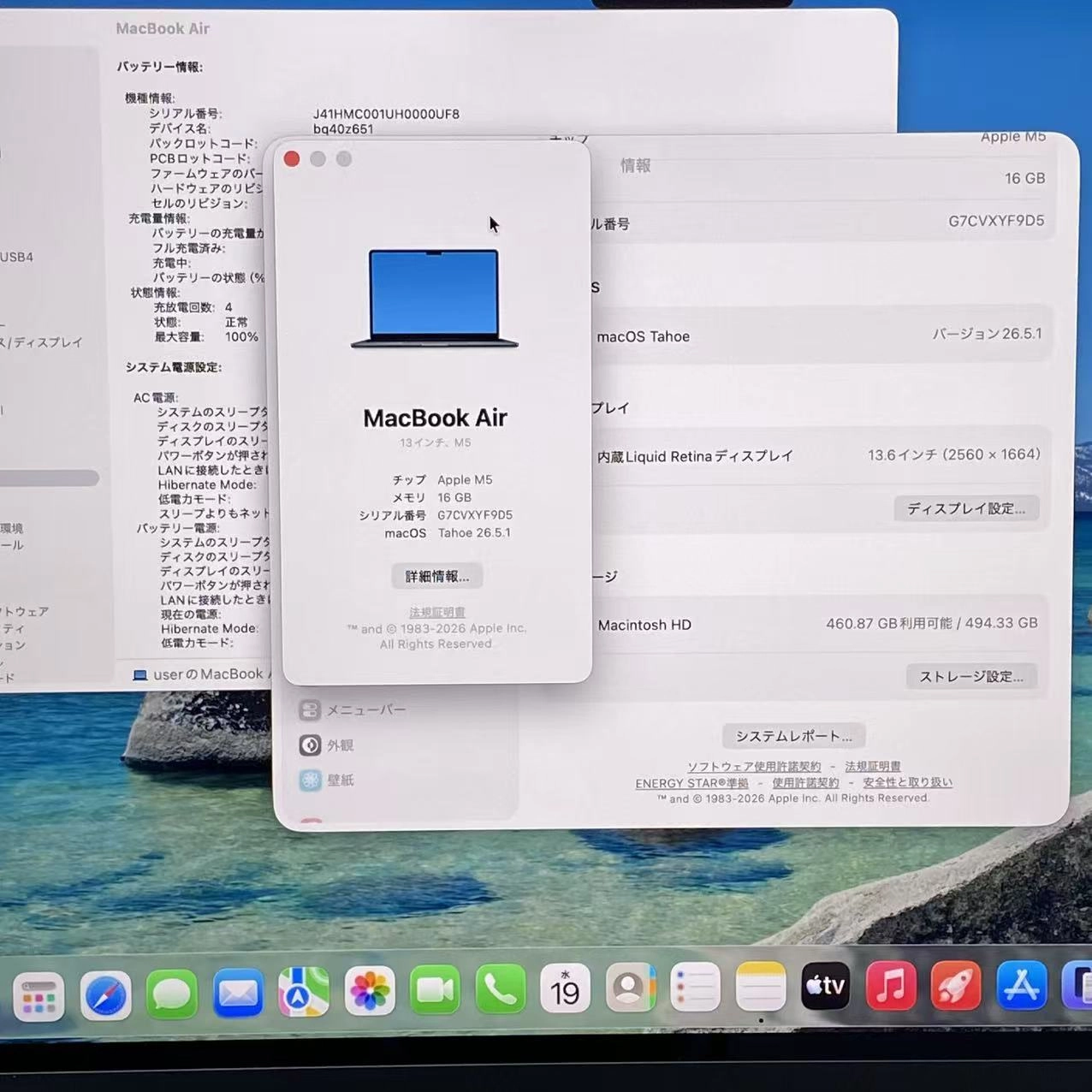This screenshot has width=1092, height=1092.
Task: Click device name bq40z651 in report
Action: pos(343,129)
